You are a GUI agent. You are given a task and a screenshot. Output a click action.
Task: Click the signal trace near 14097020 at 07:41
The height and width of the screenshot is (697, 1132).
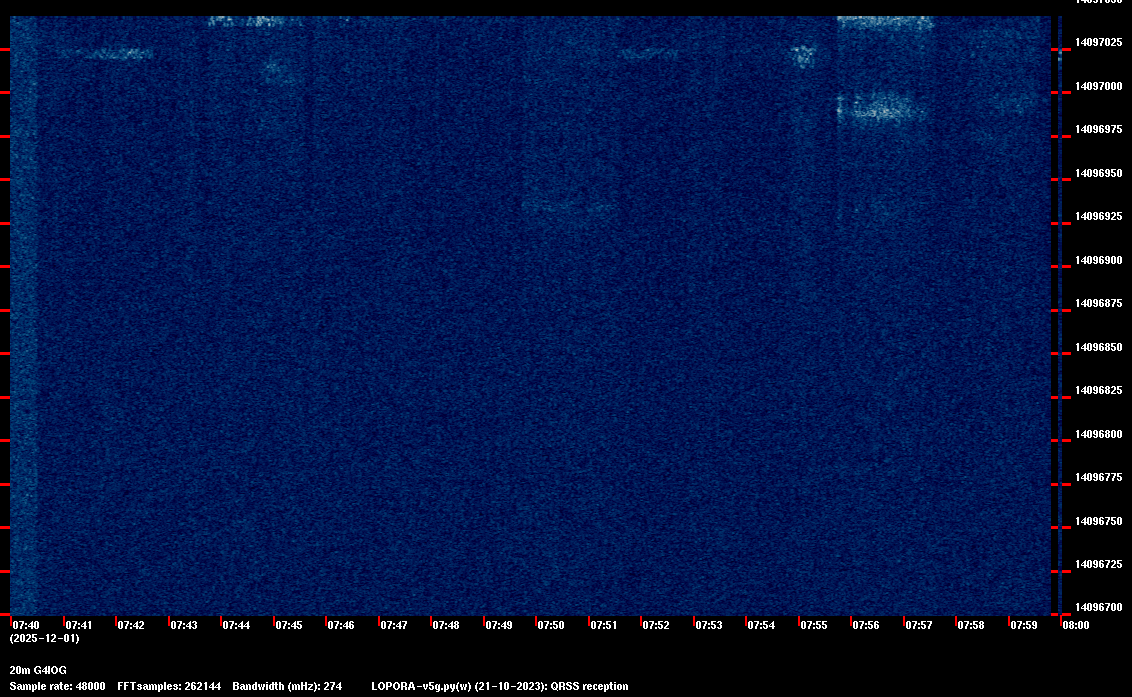tap(105, 53)
